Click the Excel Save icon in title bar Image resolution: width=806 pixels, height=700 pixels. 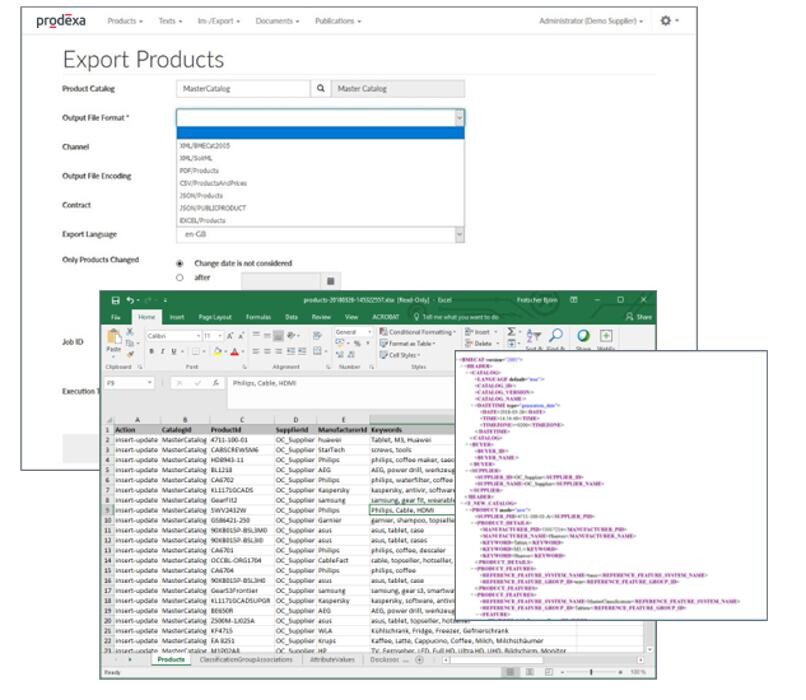point(116,299)
